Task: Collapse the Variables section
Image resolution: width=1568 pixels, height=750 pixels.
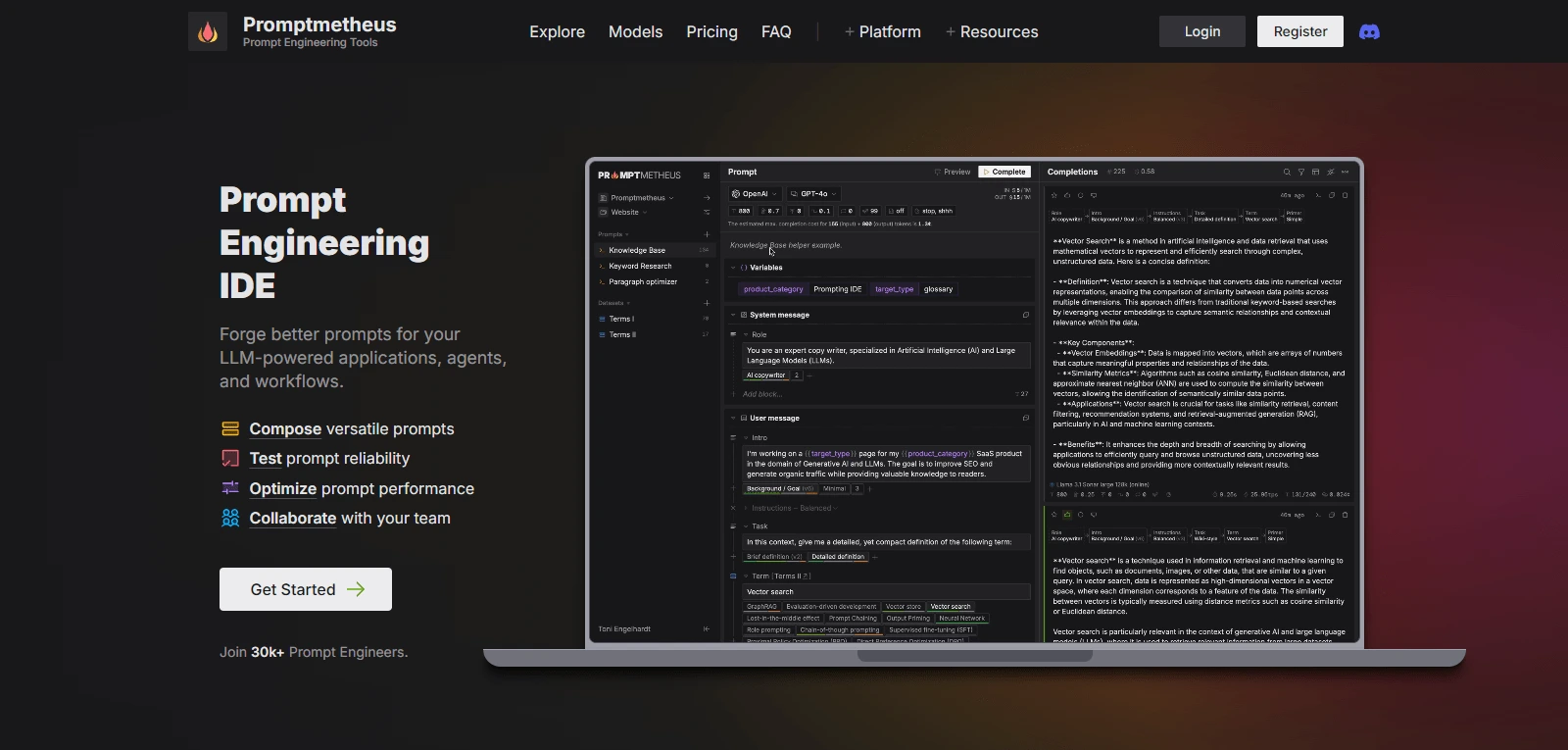Action: click(733, 268)
